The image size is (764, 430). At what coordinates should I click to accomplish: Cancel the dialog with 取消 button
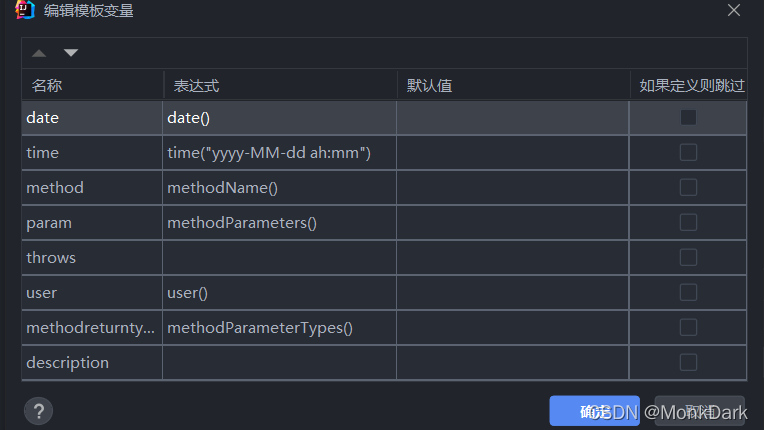(700, 411)
